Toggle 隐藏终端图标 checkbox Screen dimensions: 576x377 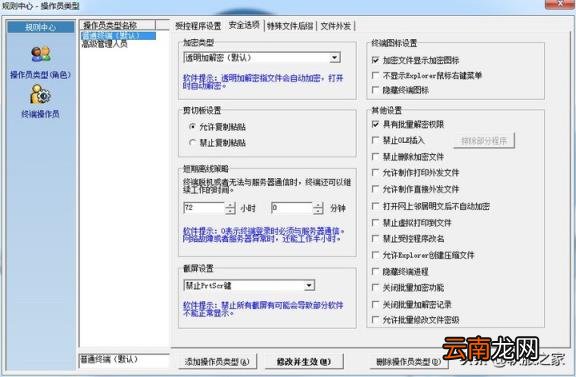375,90
